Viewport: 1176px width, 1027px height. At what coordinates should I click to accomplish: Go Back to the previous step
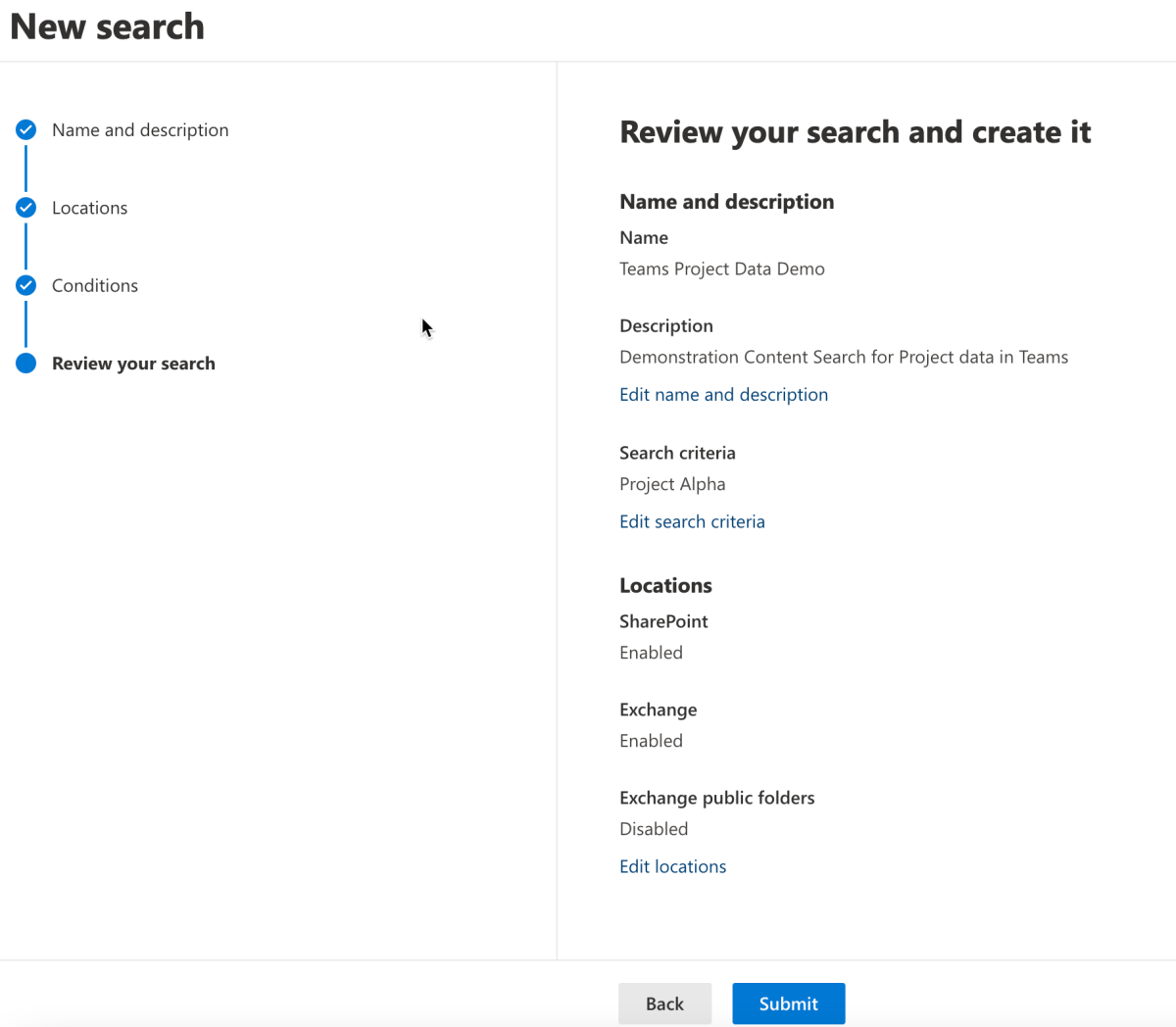[664, 1003]
